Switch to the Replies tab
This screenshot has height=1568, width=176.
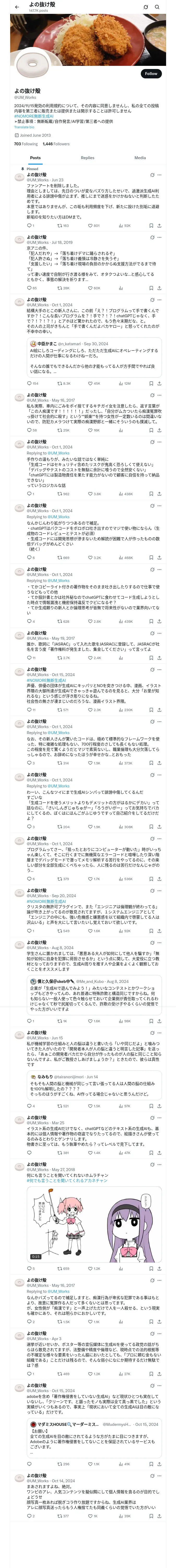click(87, 158)
